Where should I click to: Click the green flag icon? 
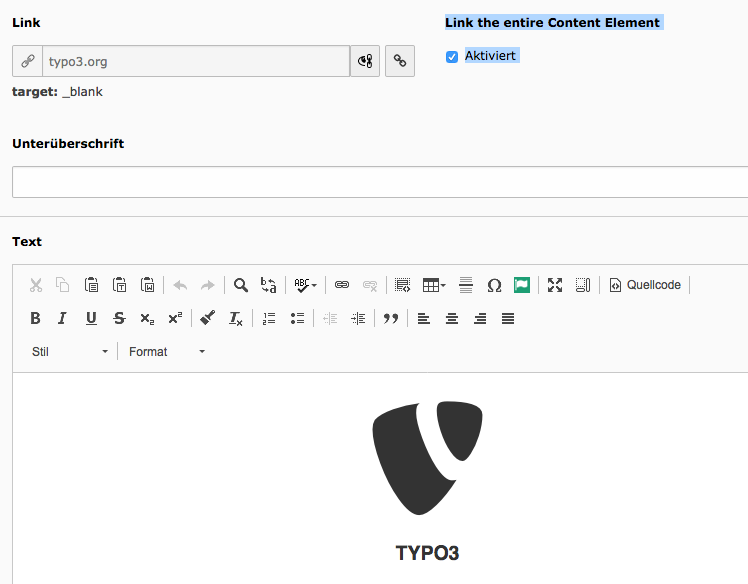pyautogui.click(x=522, y=285)
